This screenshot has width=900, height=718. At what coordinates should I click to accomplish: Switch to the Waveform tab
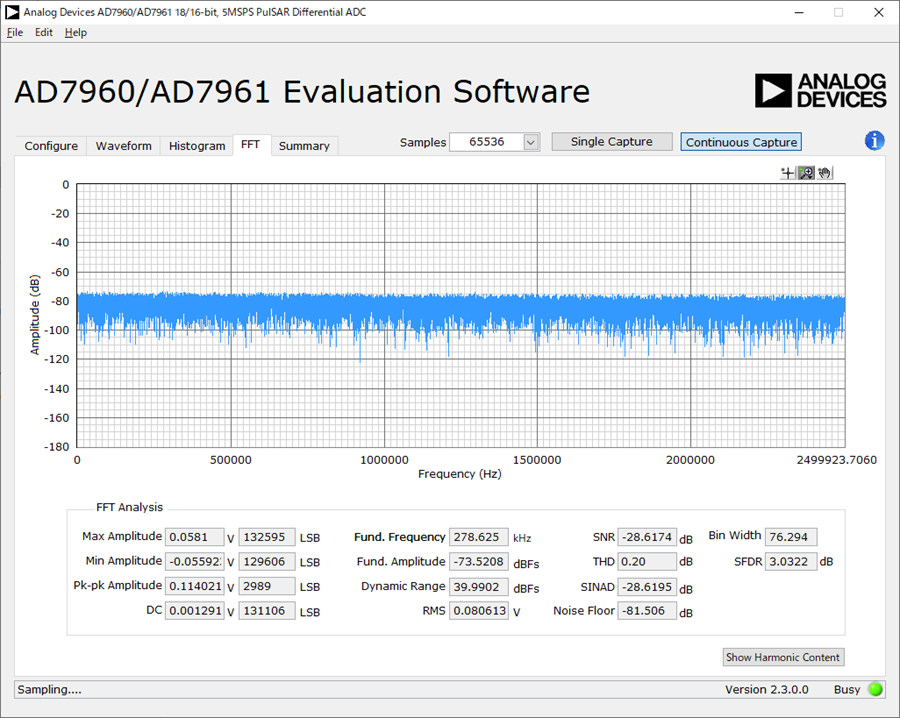click(x=123, y=146)
